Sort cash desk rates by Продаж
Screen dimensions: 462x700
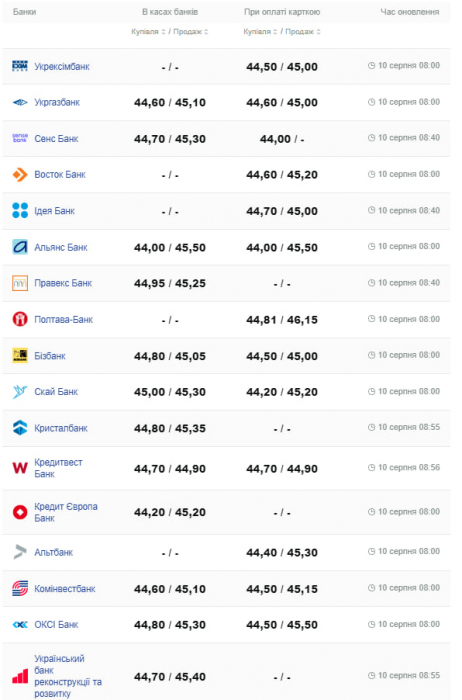(x=191, y=32)
